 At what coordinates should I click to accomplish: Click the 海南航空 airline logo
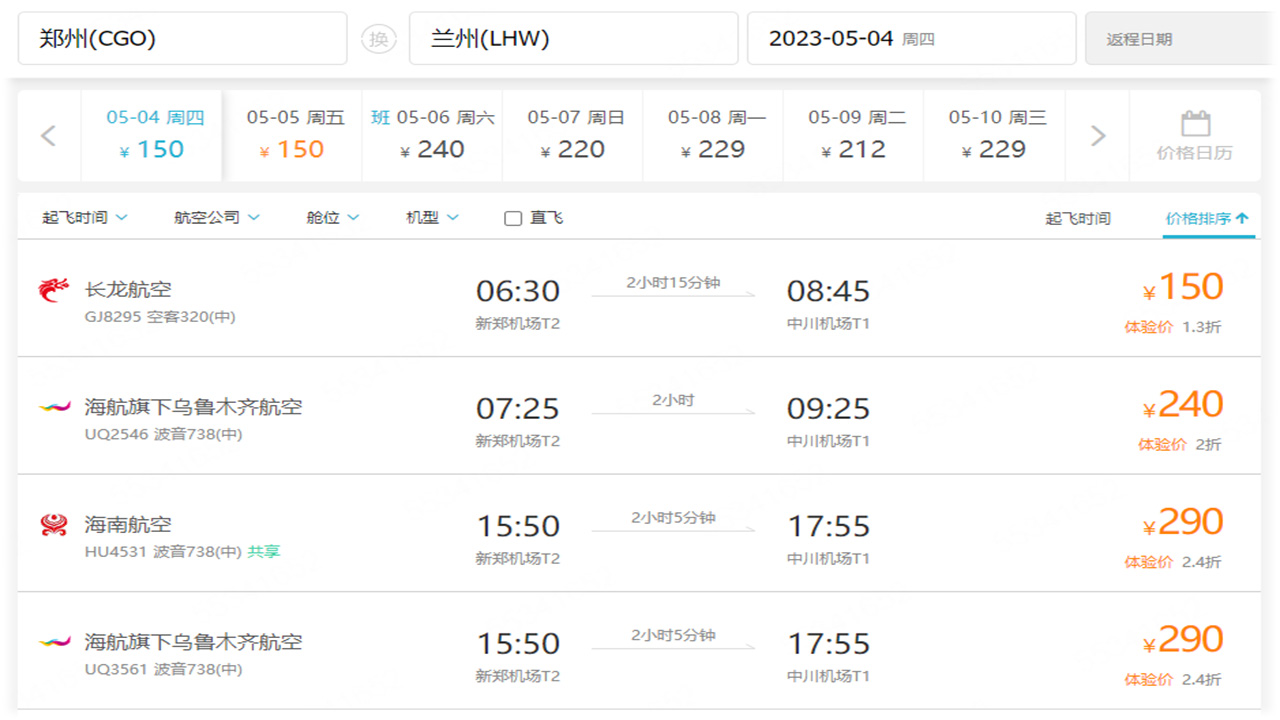pos(54,524)
